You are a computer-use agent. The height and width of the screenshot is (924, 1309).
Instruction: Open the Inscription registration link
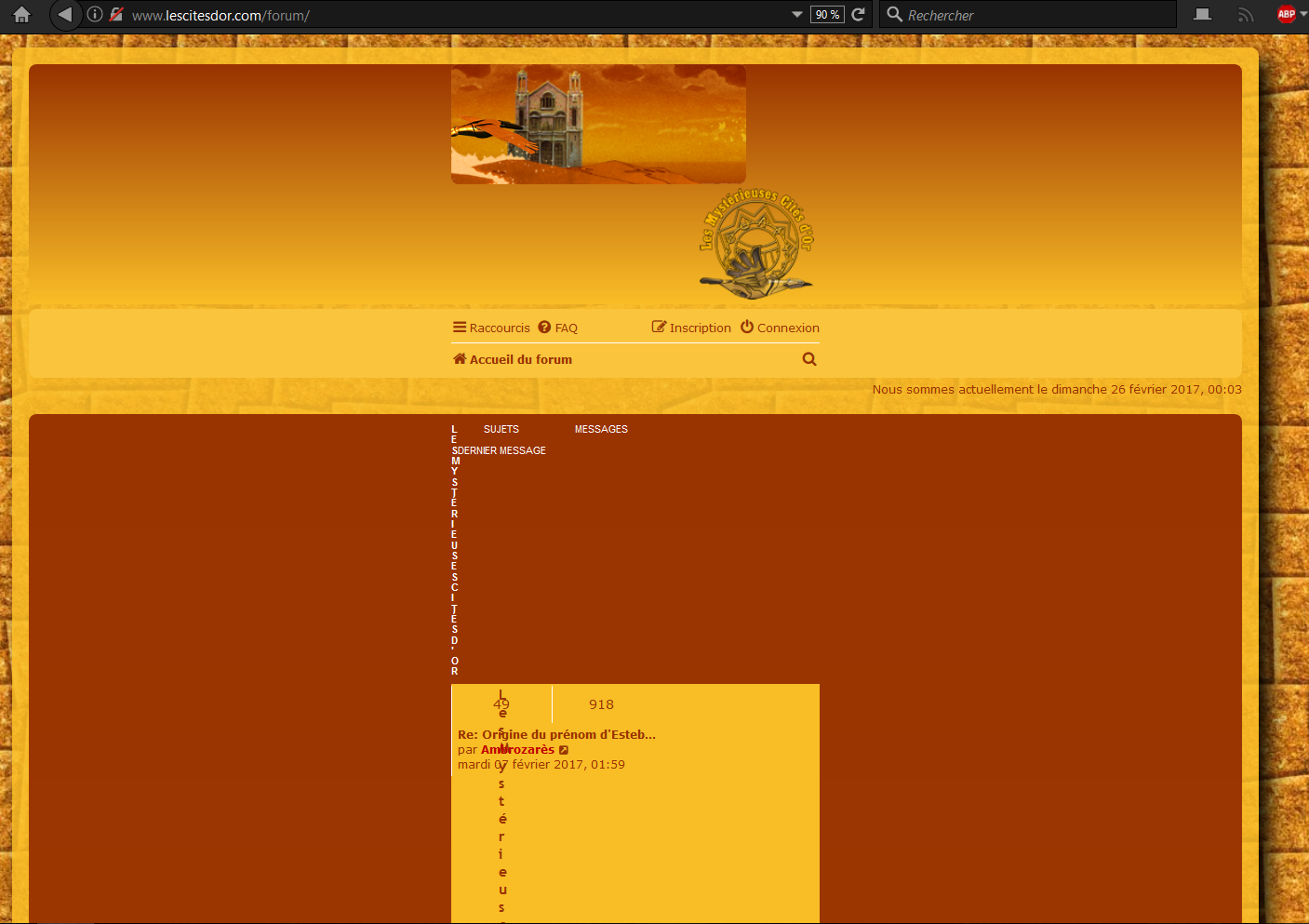pyautogui.click(x=691, y=328)
